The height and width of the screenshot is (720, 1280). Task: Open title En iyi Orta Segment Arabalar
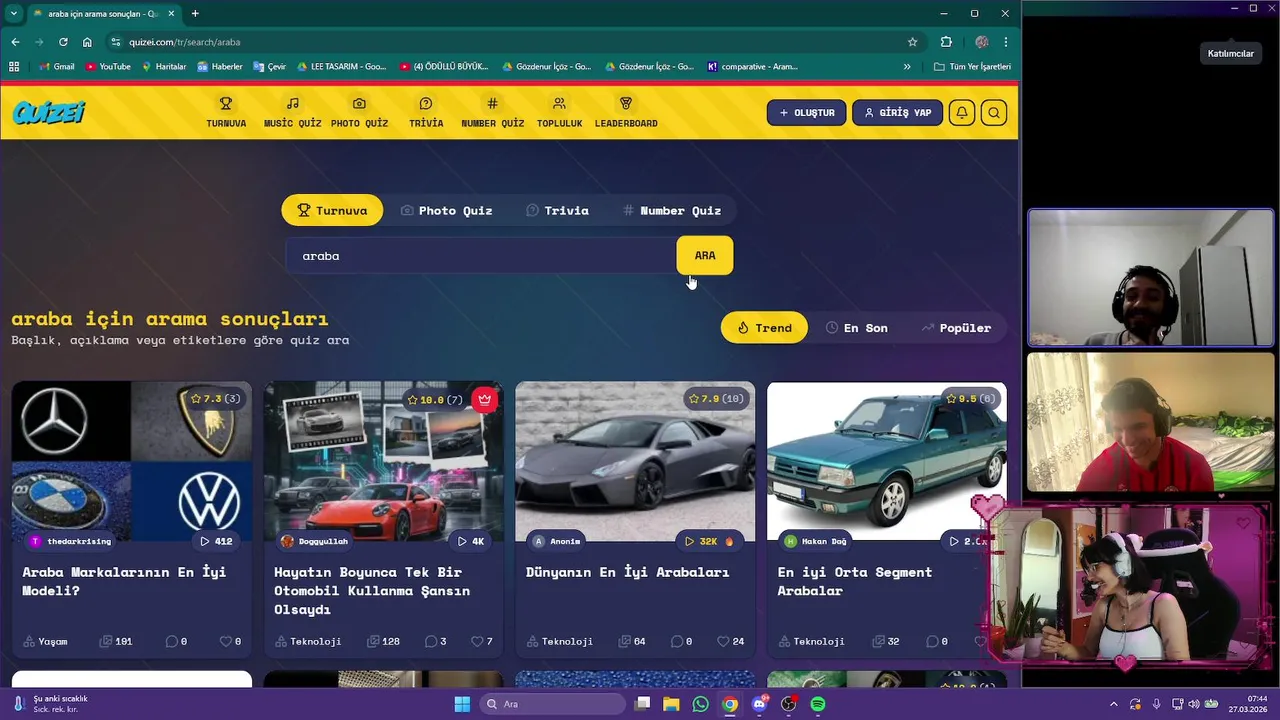click(x=855, y=581)
